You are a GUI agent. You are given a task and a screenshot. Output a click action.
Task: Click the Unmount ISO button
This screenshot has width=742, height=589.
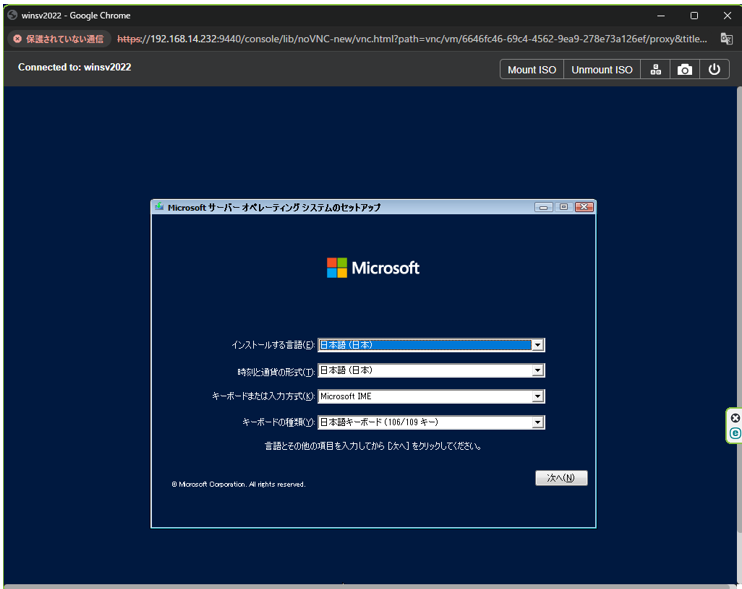[601, 70]
